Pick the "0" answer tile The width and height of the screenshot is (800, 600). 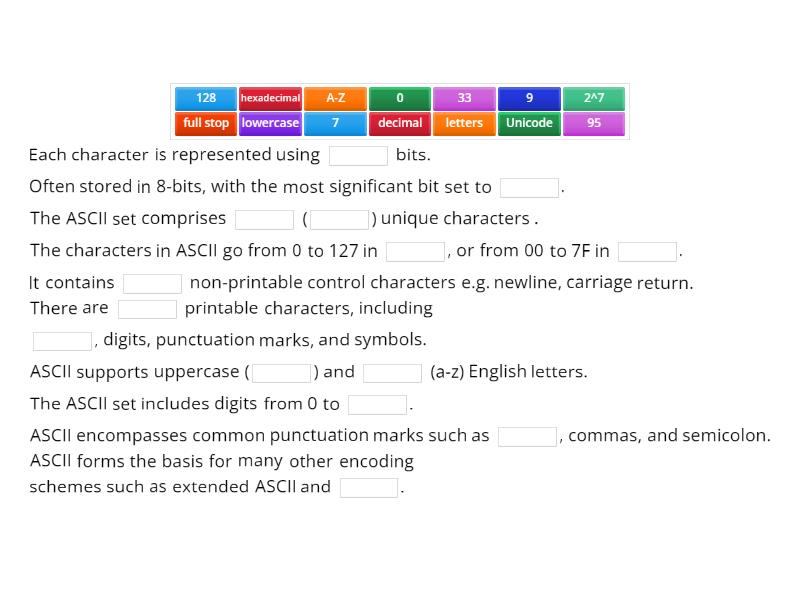click(x=399, y=98)
